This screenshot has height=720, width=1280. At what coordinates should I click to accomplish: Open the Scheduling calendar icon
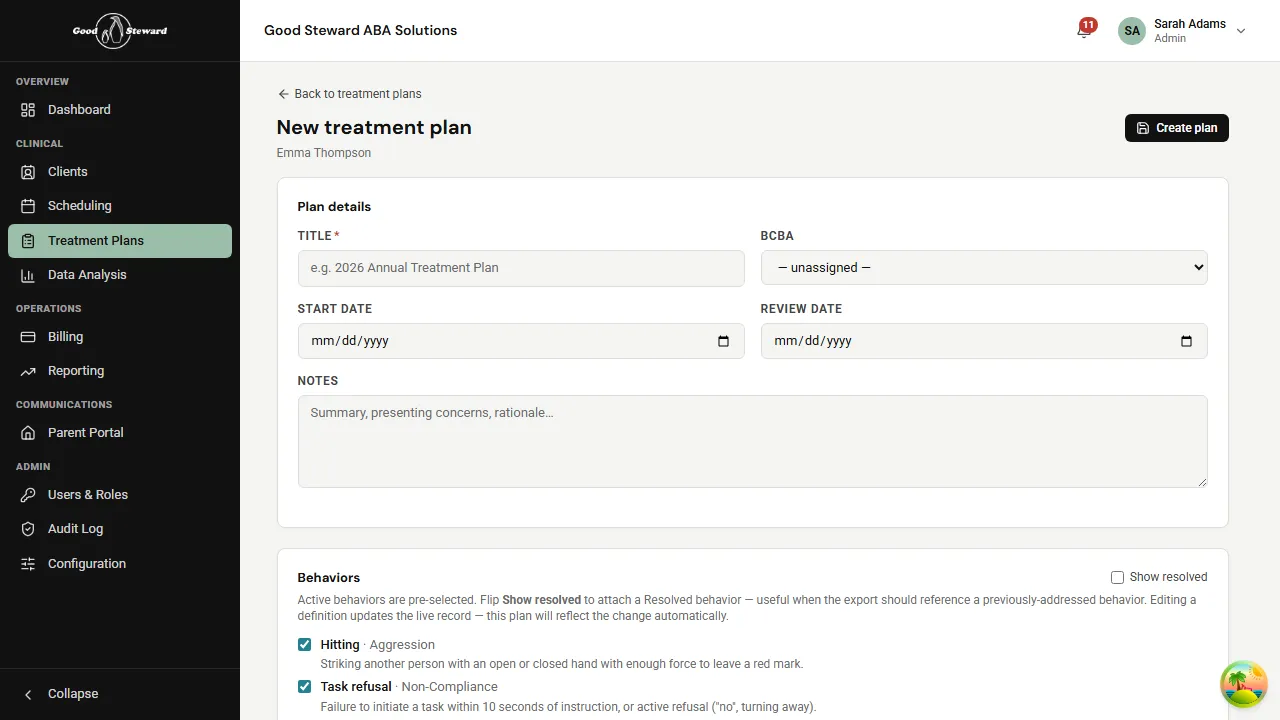[27, 205]
